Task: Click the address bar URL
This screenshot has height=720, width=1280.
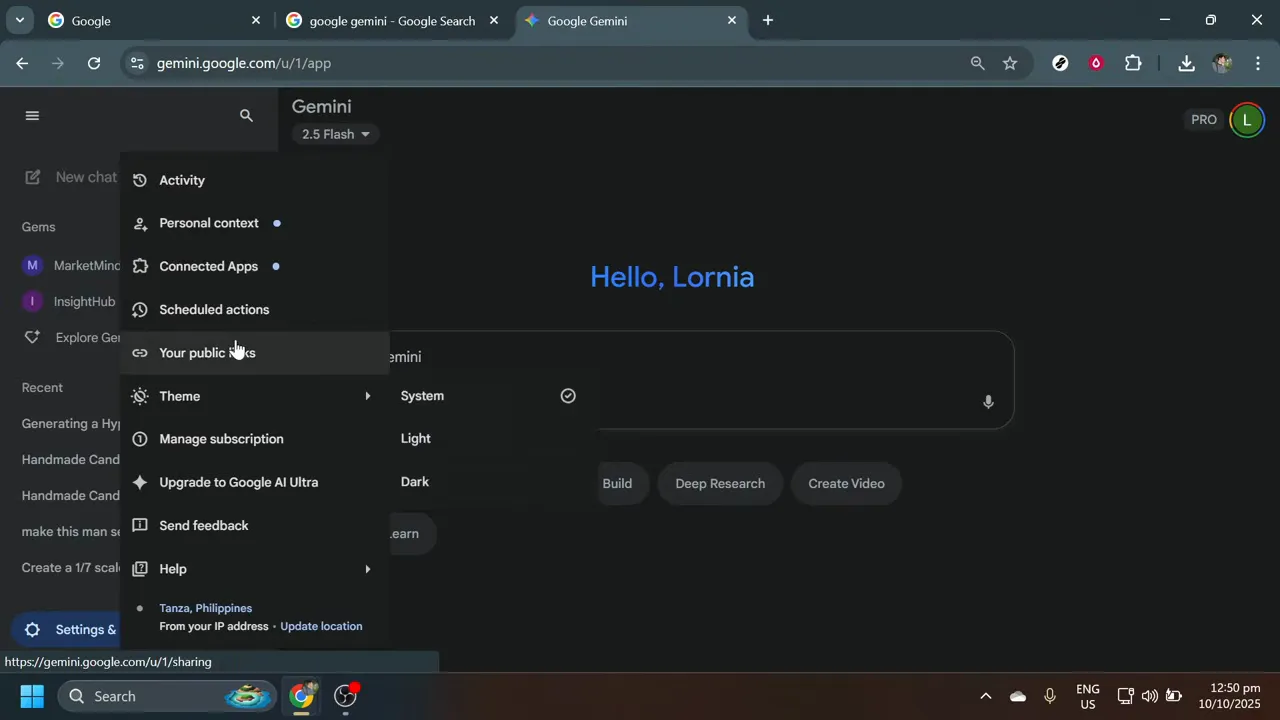Action: [x=244, y=63]
